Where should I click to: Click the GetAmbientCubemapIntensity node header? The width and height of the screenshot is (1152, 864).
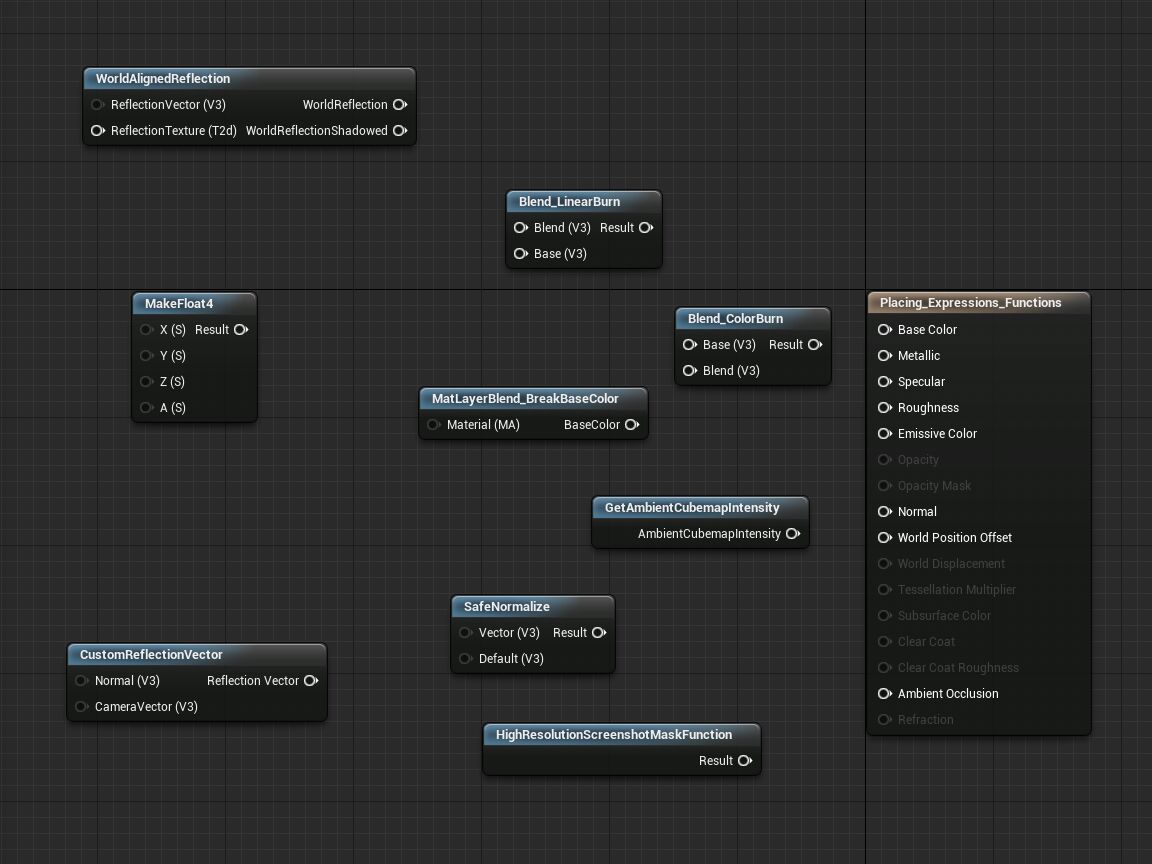pyautogui.click(x=691, y=507)
